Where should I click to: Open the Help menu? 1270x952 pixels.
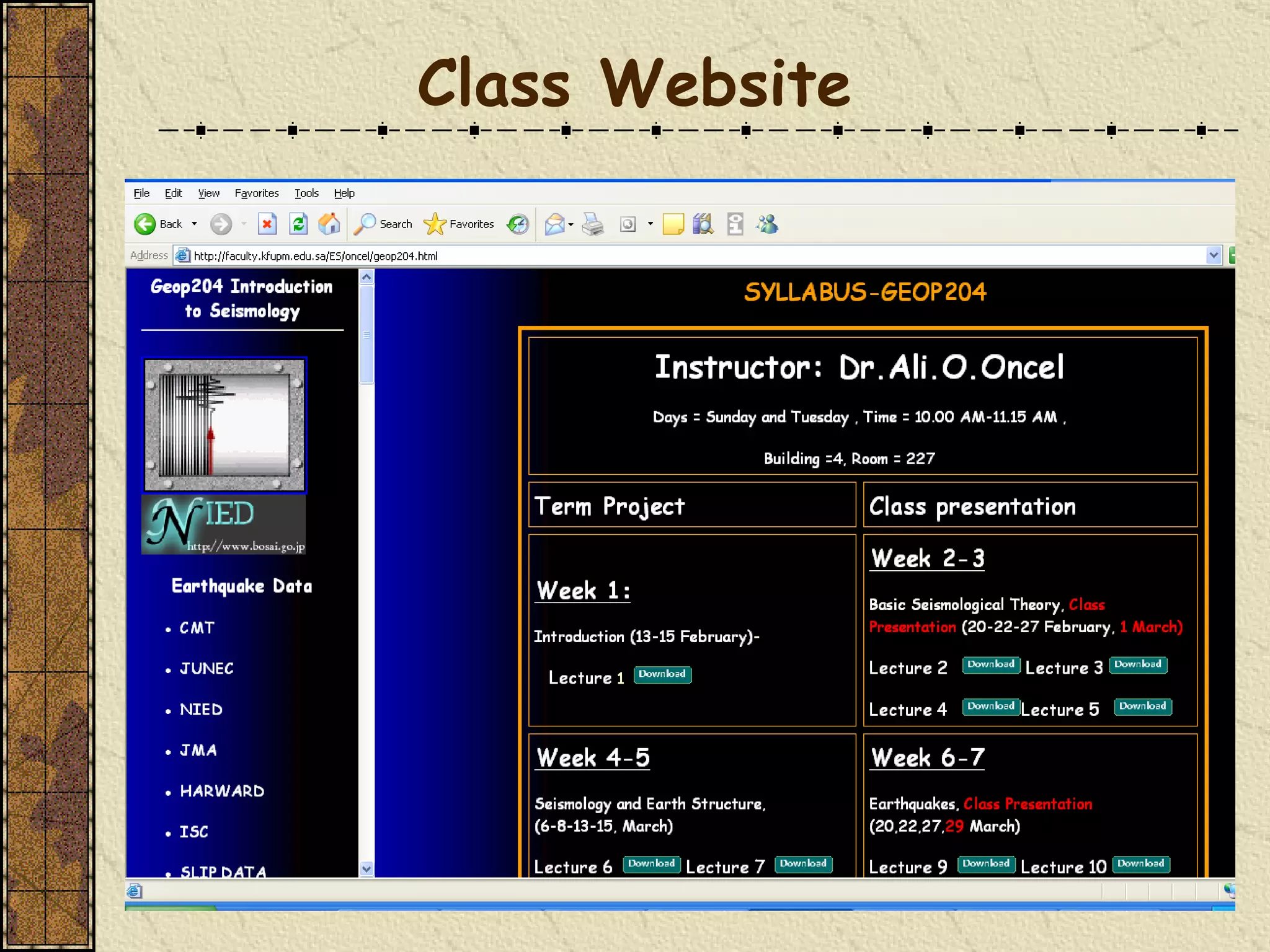coord(344,193)
